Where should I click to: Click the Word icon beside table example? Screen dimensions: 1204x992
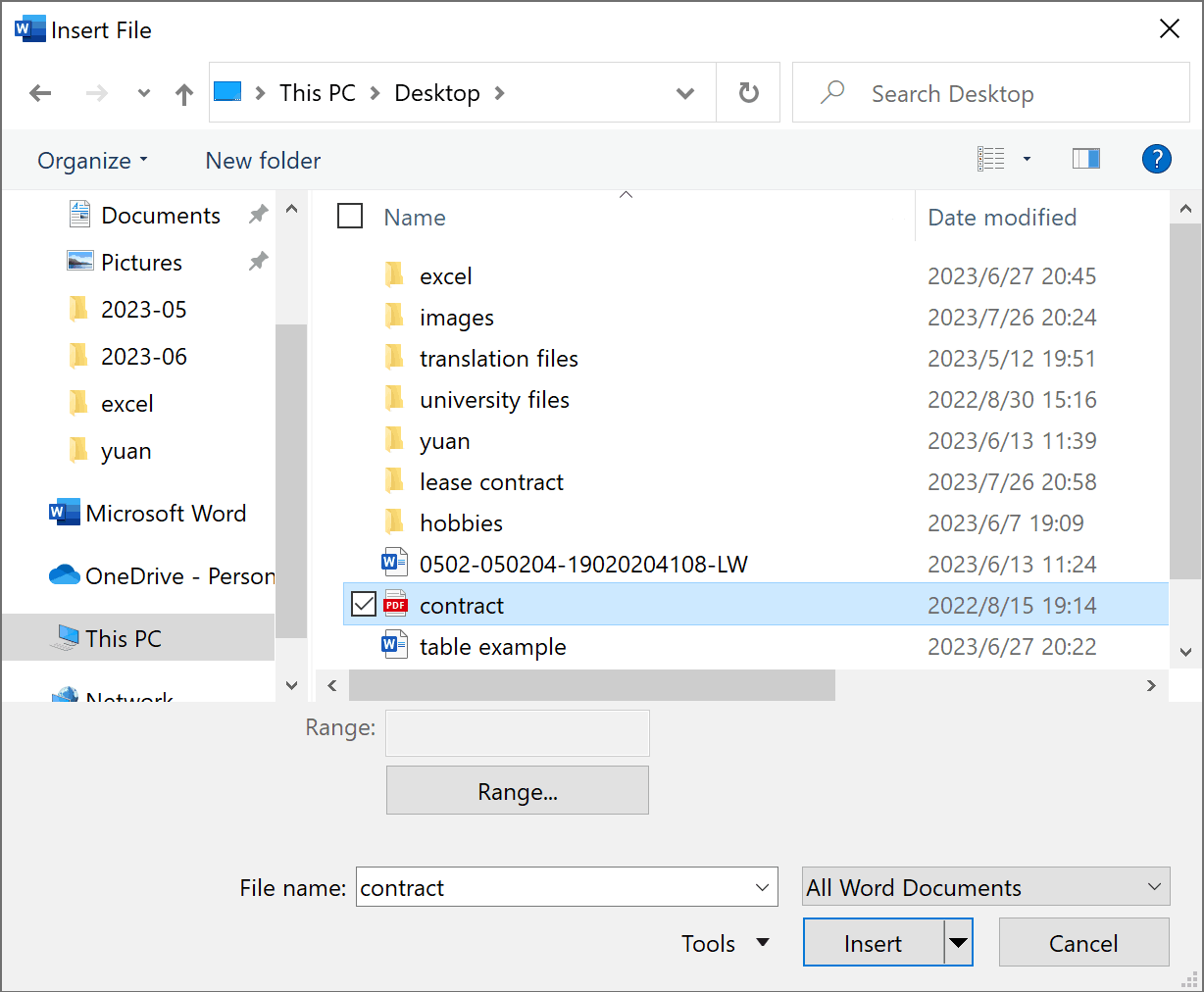click(395, 646)
